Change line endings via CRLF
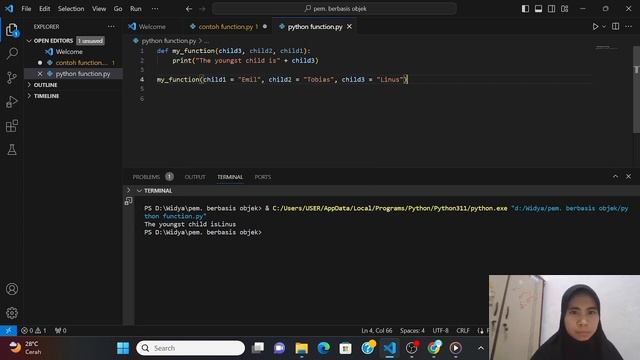Viewport: 640px width, 360px height. pyautogui.click(x=463, y=331)
